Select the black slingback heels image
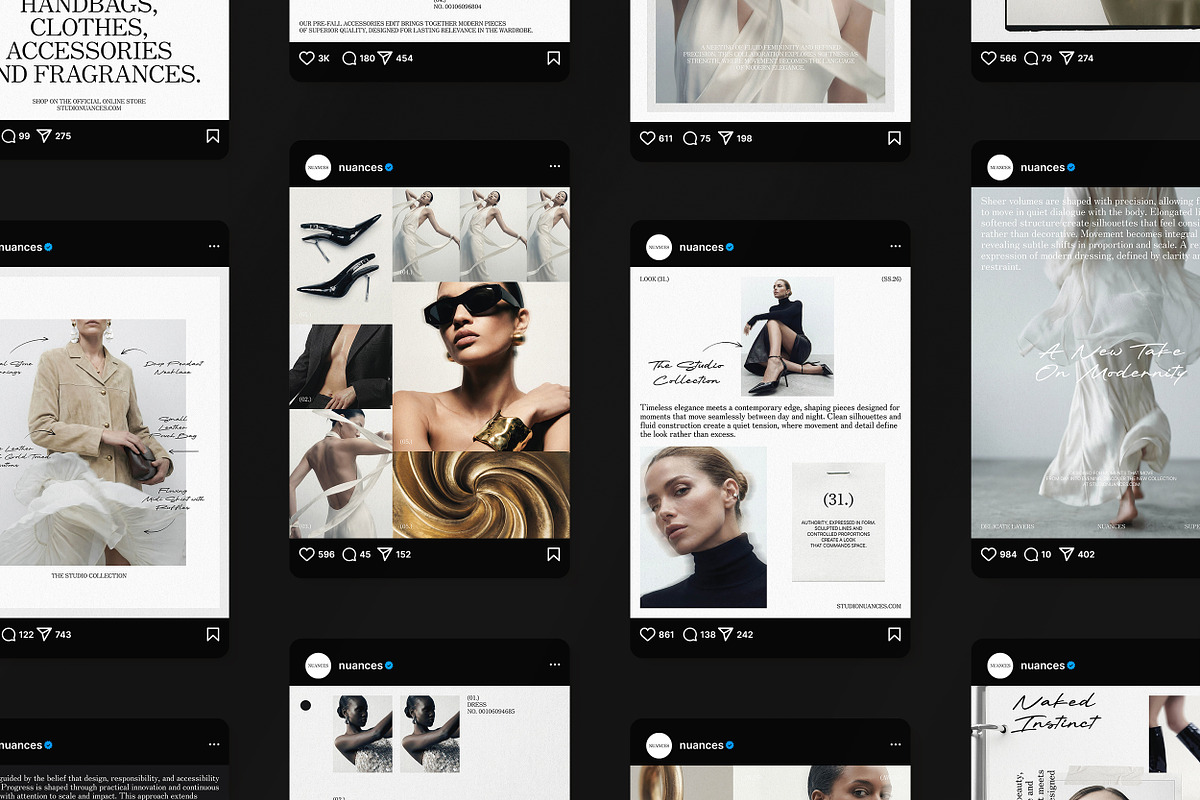This screenshot has height=800, width=1200. tap(340, 254)
